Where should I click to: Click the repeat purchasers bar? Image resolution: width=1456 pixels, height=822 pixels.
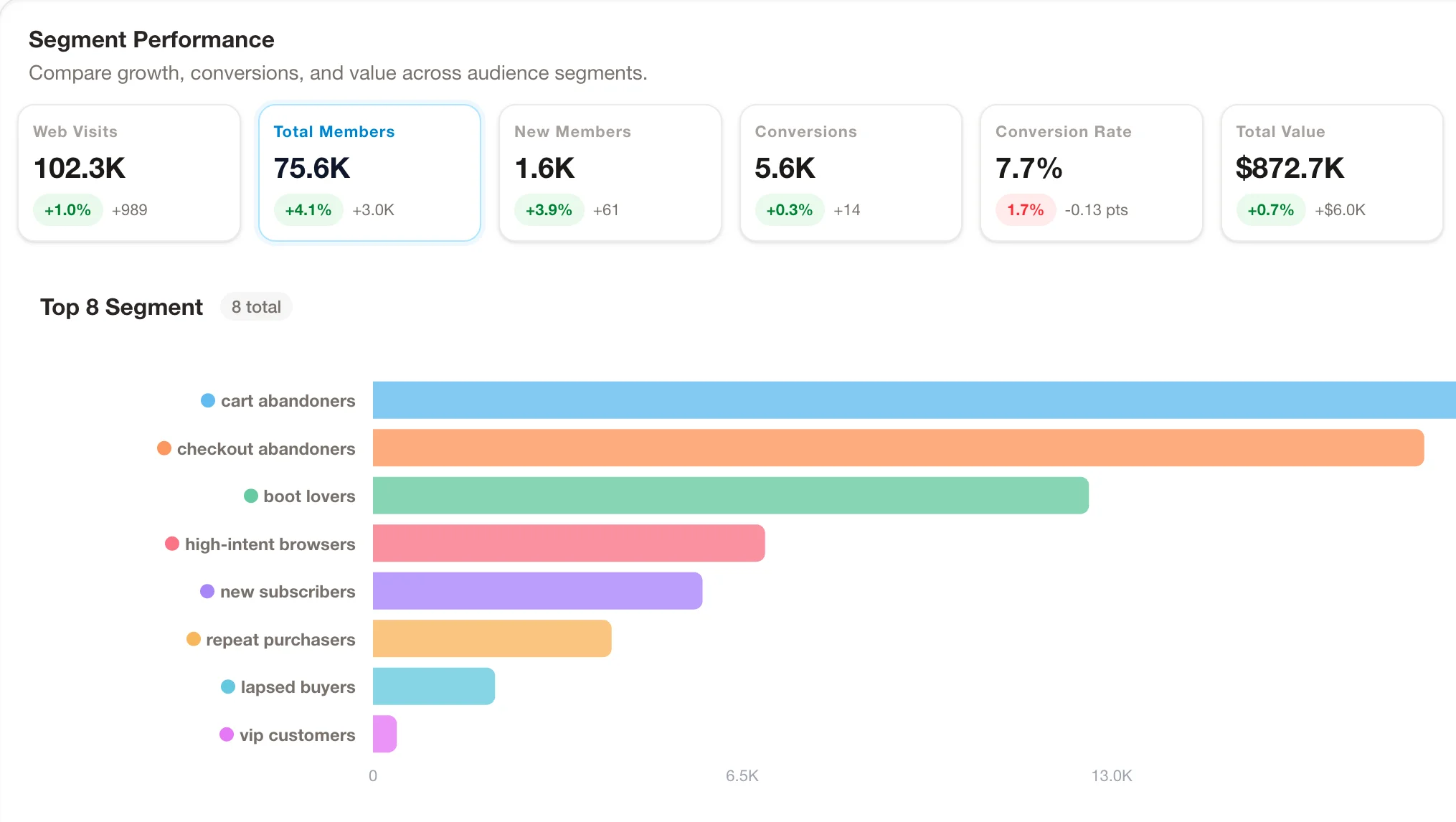[492, 639]
